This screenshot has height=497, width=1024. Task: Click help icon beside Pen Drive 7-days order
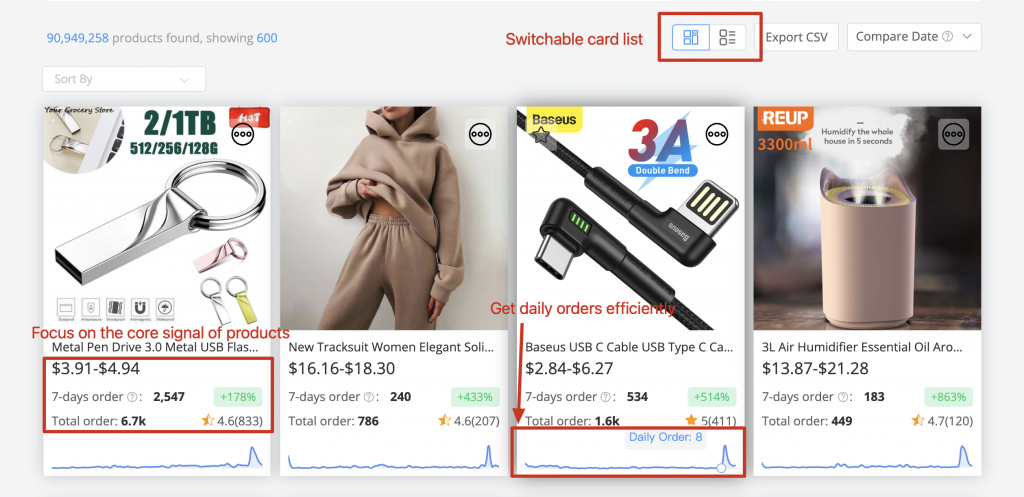pyautogui.click(x=133, y=396)
